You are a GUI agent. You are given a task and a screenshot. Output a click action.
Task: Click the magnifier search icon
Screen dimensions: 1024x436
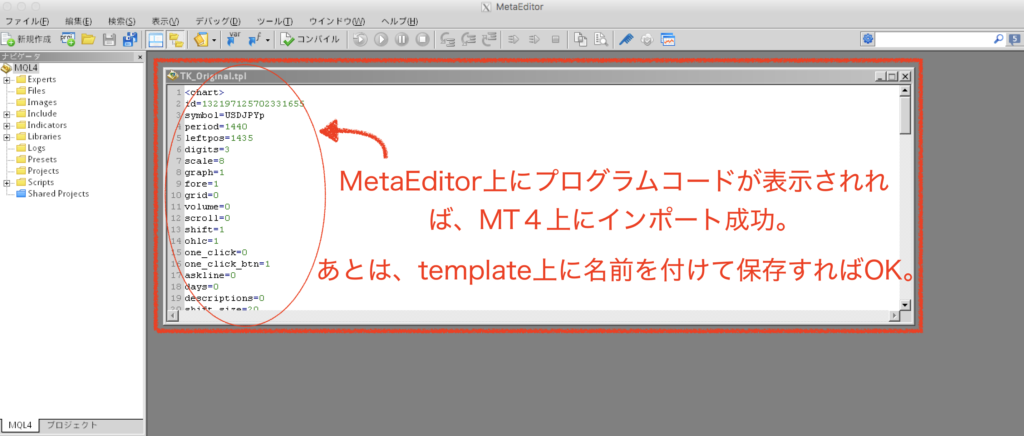pos(999,39)
